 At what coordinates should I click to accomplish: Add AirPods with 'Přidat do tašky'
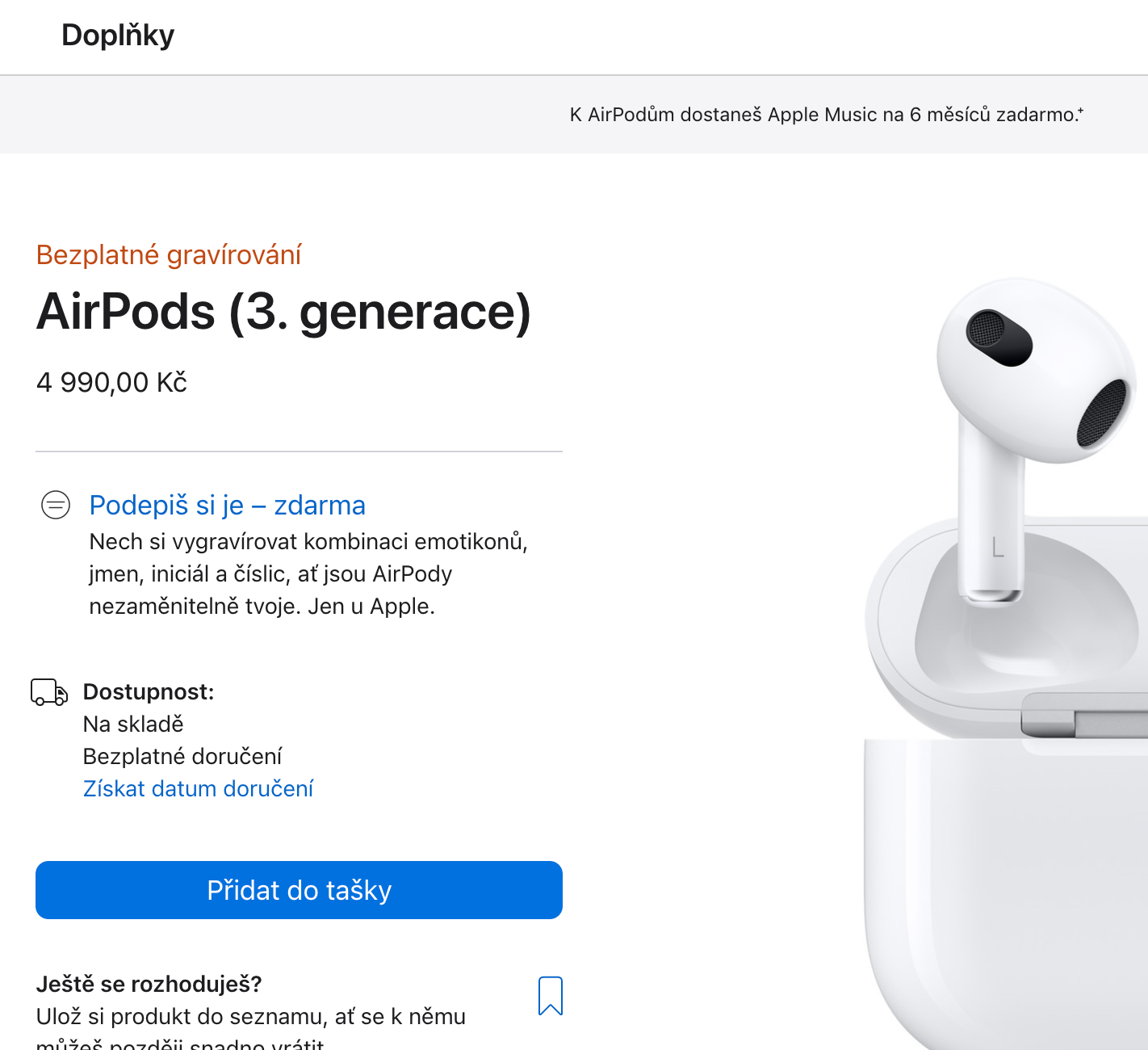click(x=299, y=890)
